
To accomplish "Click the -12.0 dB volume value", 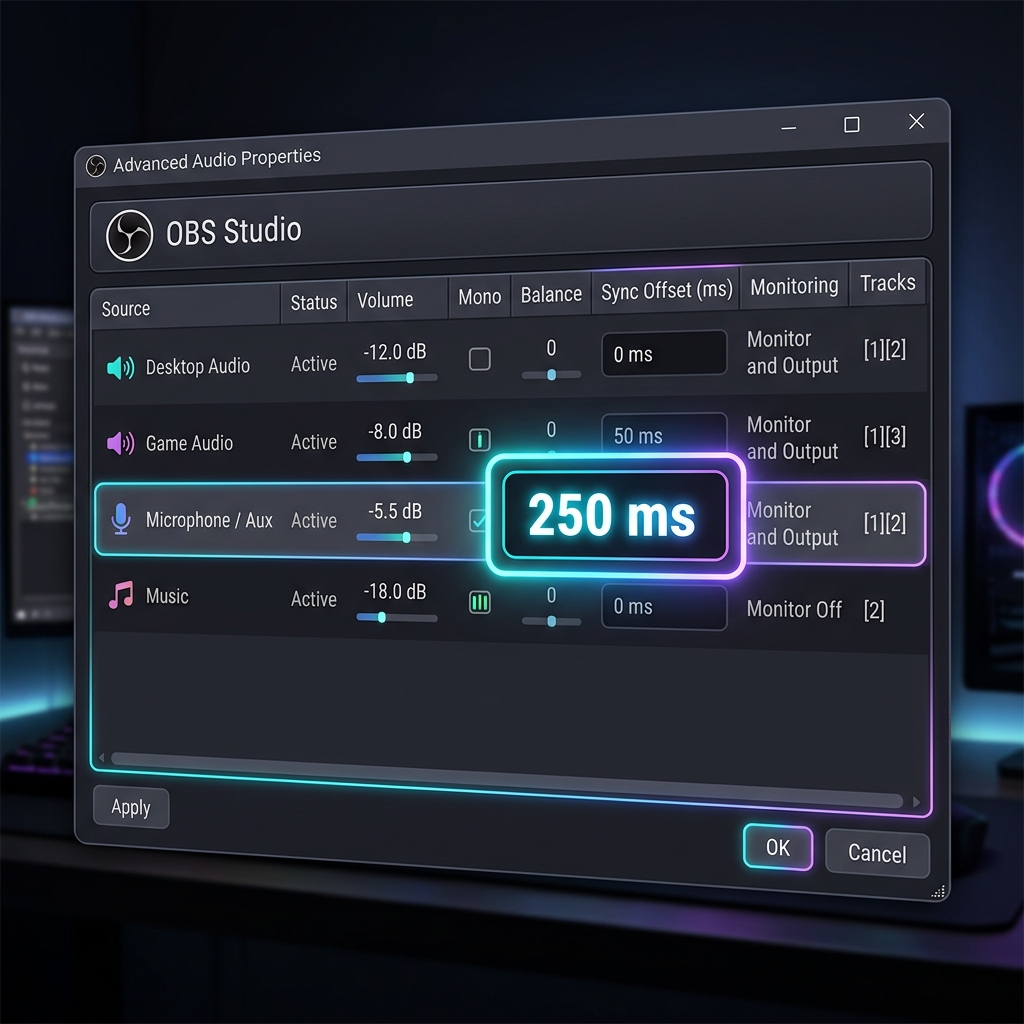I will tap(394, 352).
